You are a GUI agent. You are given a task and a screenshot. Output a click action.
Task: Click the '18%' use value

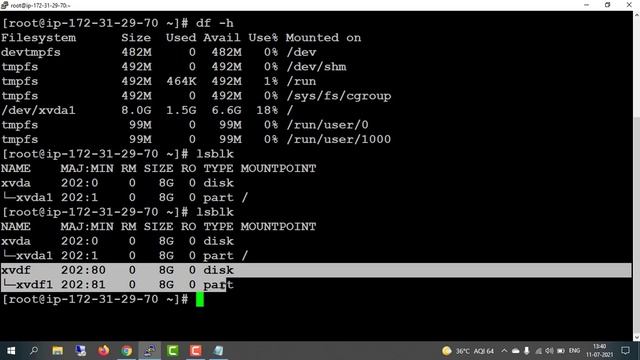[x=267, y=111]
